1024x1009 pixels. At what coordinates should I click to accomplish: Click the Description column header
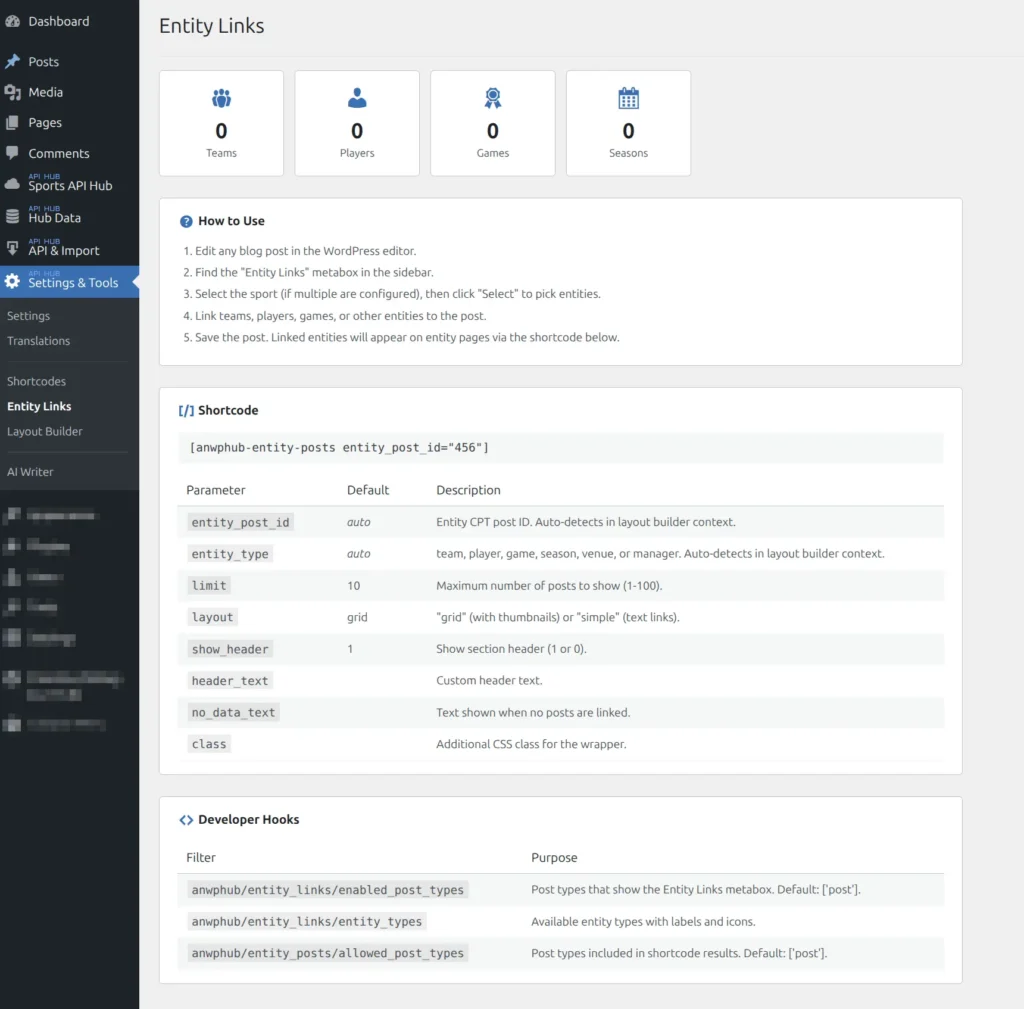pos(468,490)
